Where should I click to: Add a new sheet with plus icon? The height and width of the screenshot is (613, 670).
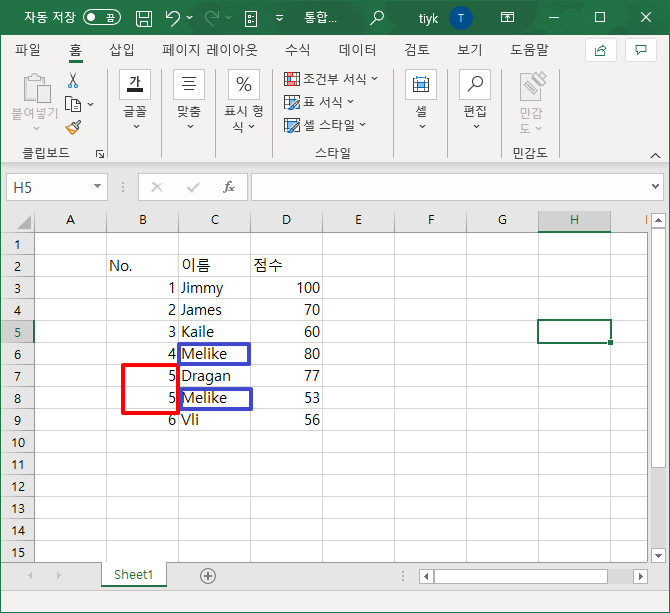click(208, 576)
